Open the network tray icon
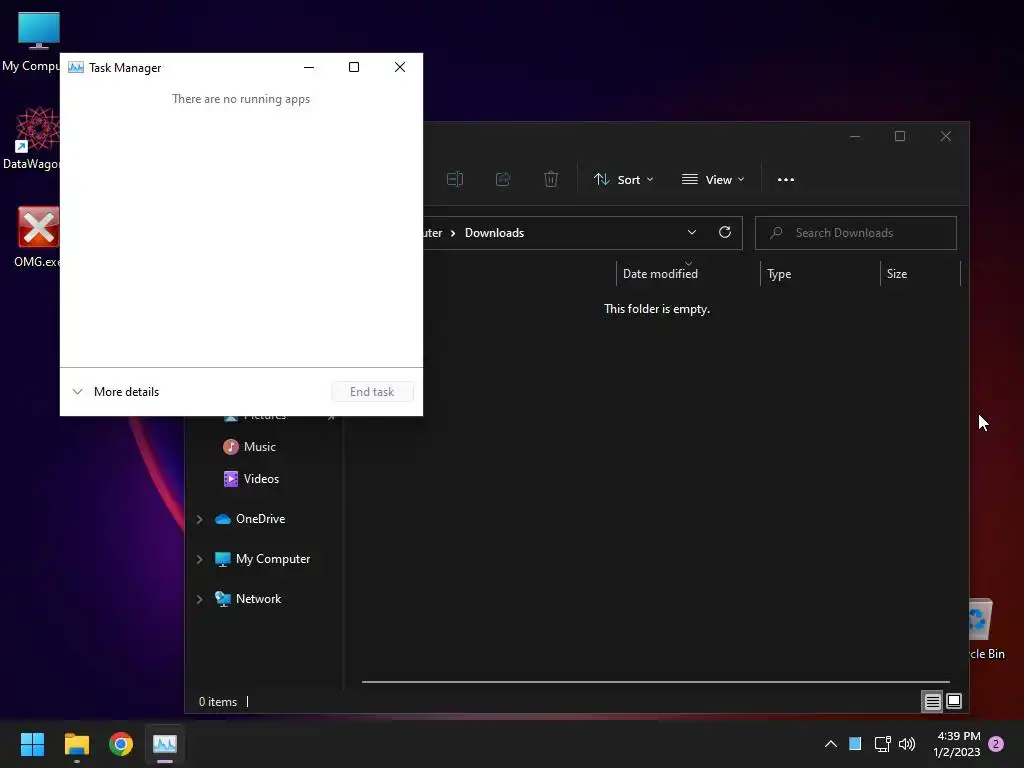1024x768 pixels. click(882, 744)
